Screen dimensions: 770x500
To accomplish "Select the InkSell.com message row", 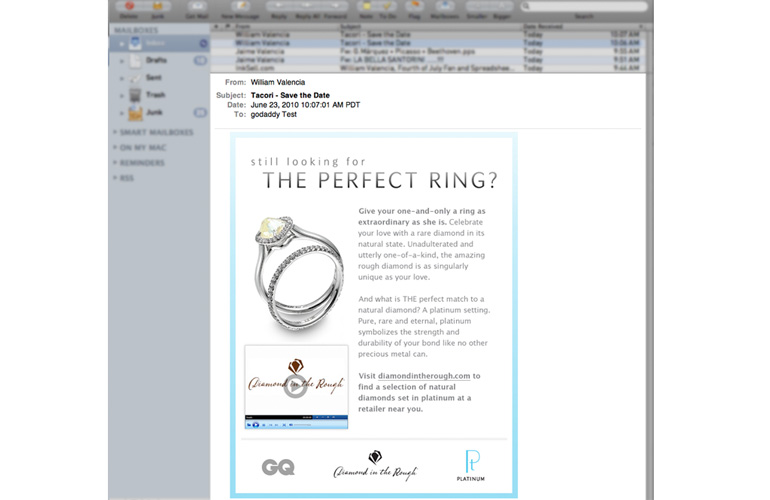I will click(428, 68).
